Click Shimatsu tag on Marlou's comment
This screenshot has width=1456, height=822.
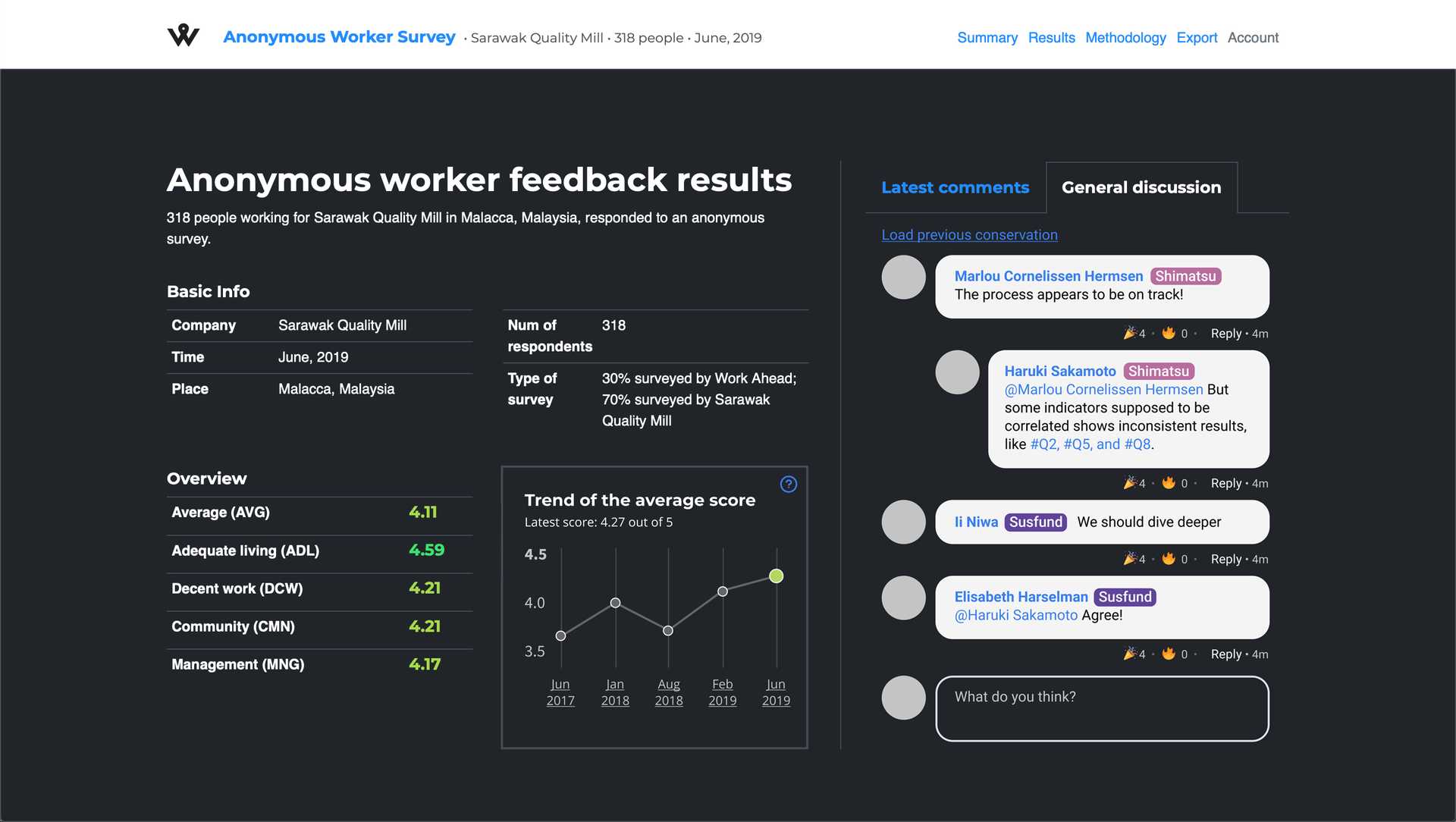coord(1185,276)
